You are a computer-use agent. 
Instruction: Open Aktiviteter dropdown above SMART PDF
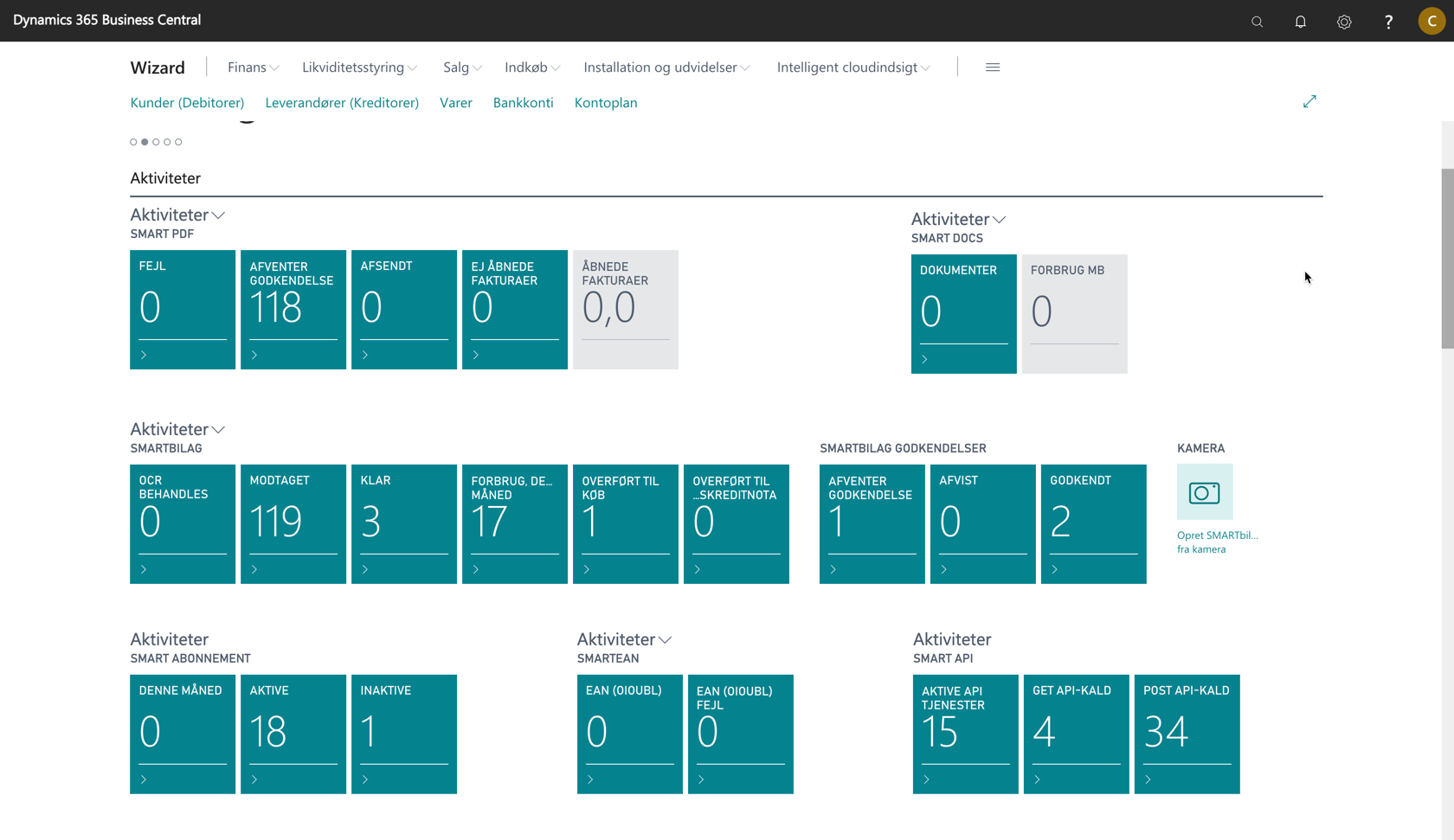(177, 215)
